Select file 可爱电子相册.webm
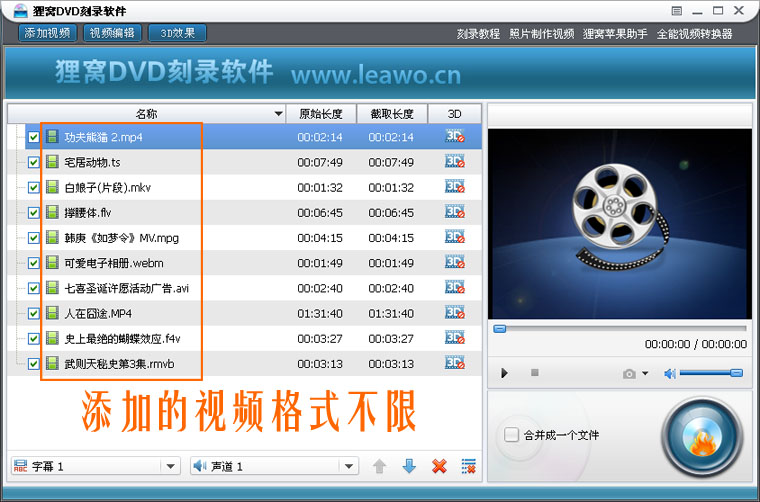Viewport: 760px width, 502px height. [x=114, y=263]
